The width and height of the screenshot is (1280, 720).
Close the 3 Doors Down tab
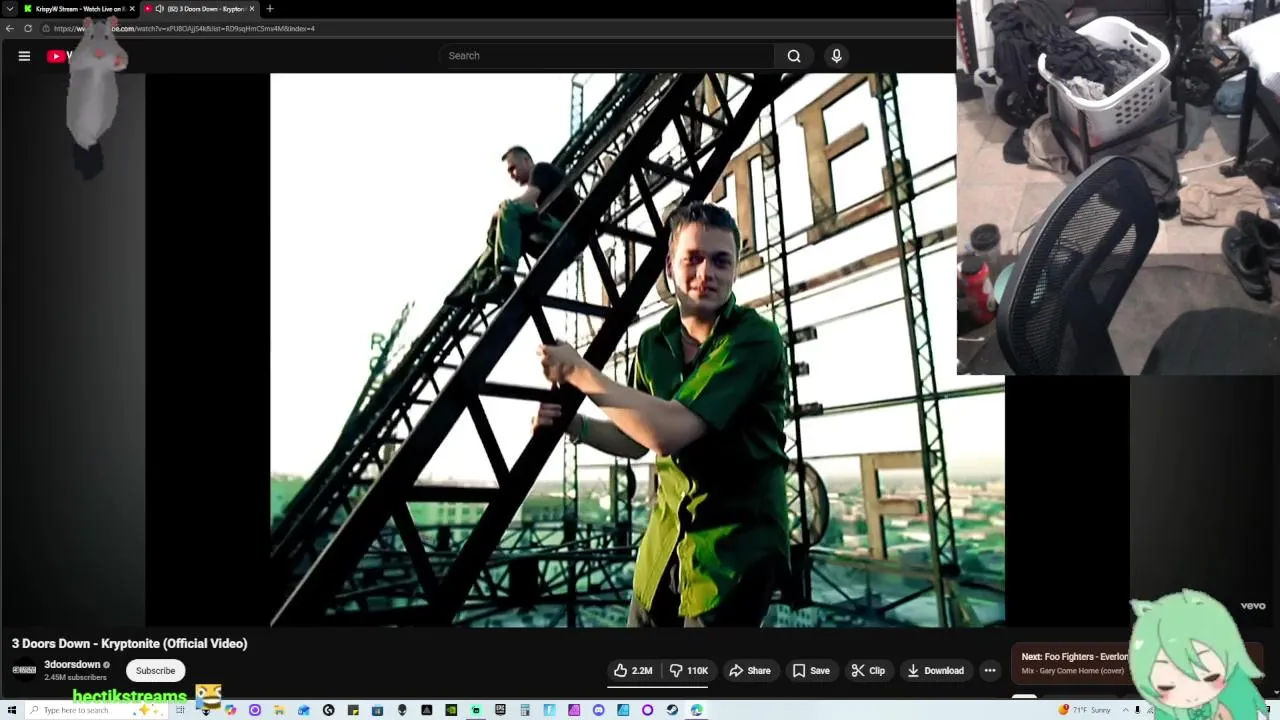click(251, 9)
